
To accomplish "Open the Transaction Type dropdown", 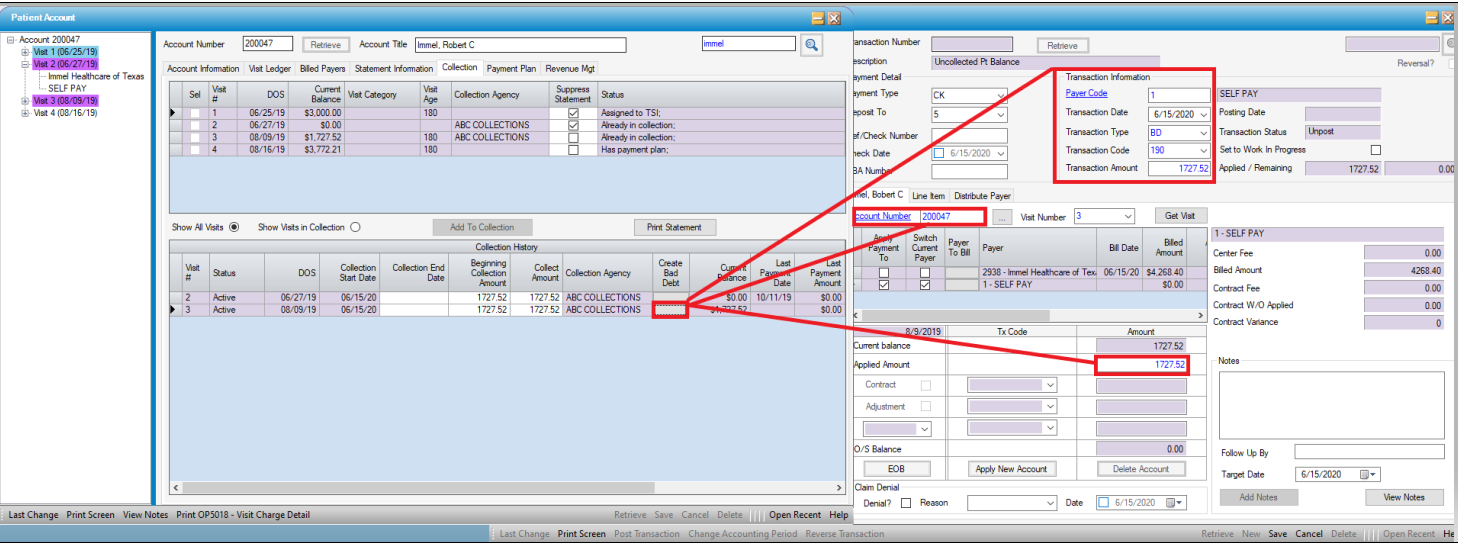I will pyautogui.click(x=1203, y=132).
